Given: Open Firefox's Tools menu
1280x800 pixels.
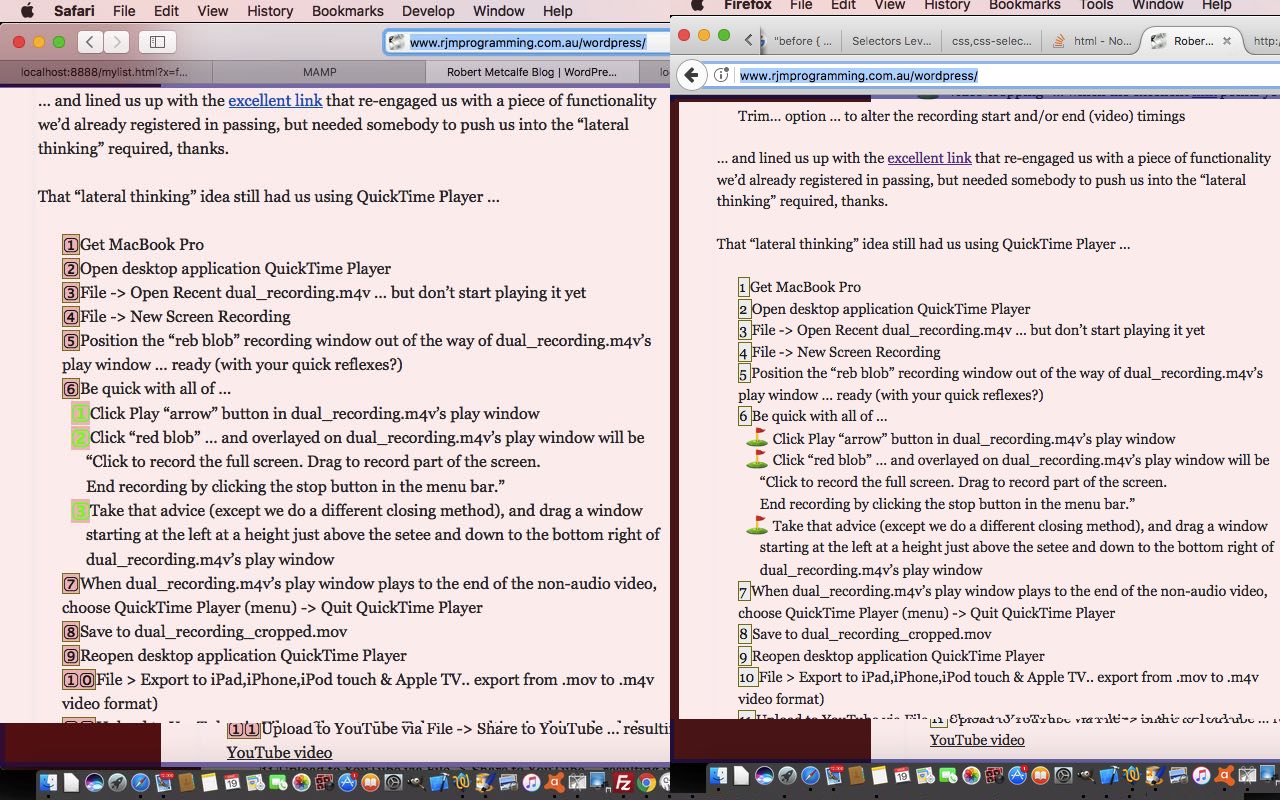Looking at the screenshot, I should click(1096, 5).
